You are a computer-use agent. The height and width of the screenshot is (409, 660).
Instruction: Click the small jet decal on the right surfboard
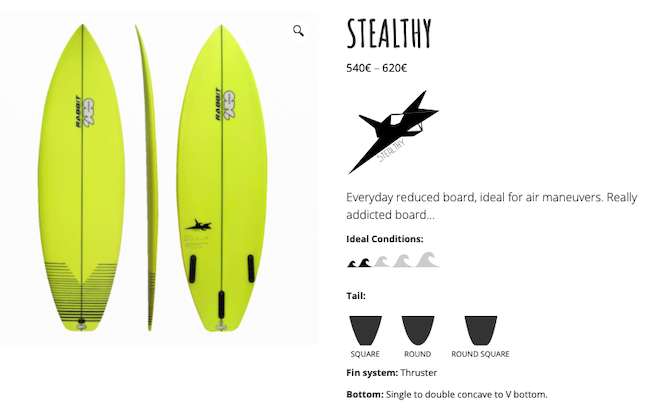tap(199, 224)
